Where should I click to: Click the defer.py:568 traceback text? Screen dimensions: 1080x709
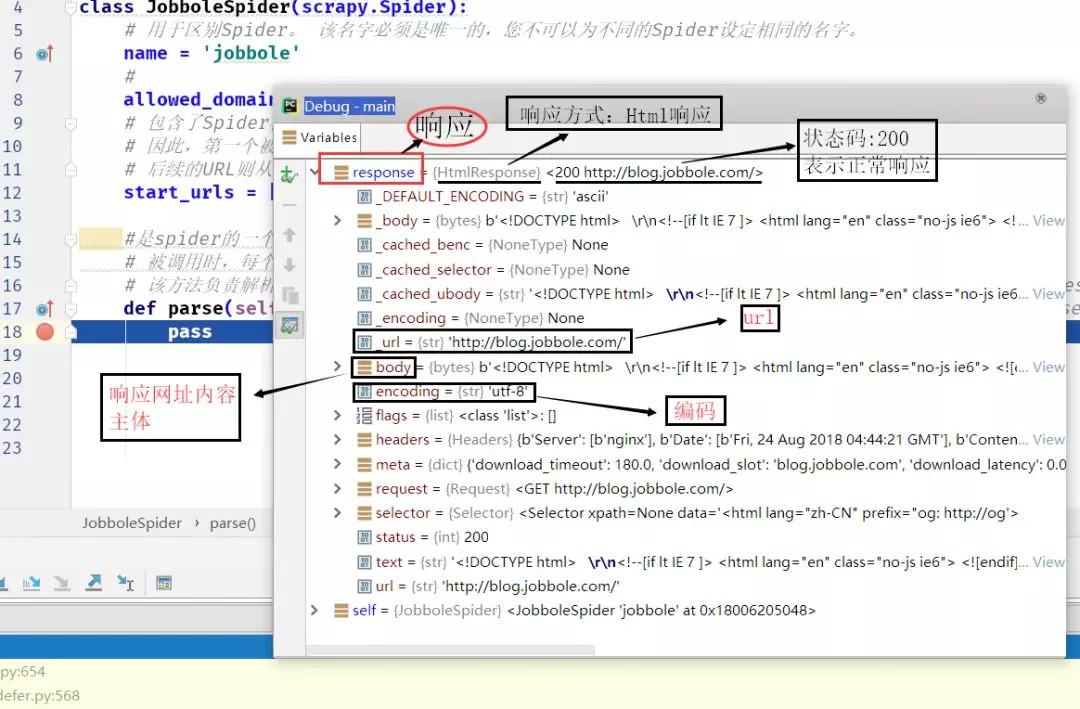39,695
